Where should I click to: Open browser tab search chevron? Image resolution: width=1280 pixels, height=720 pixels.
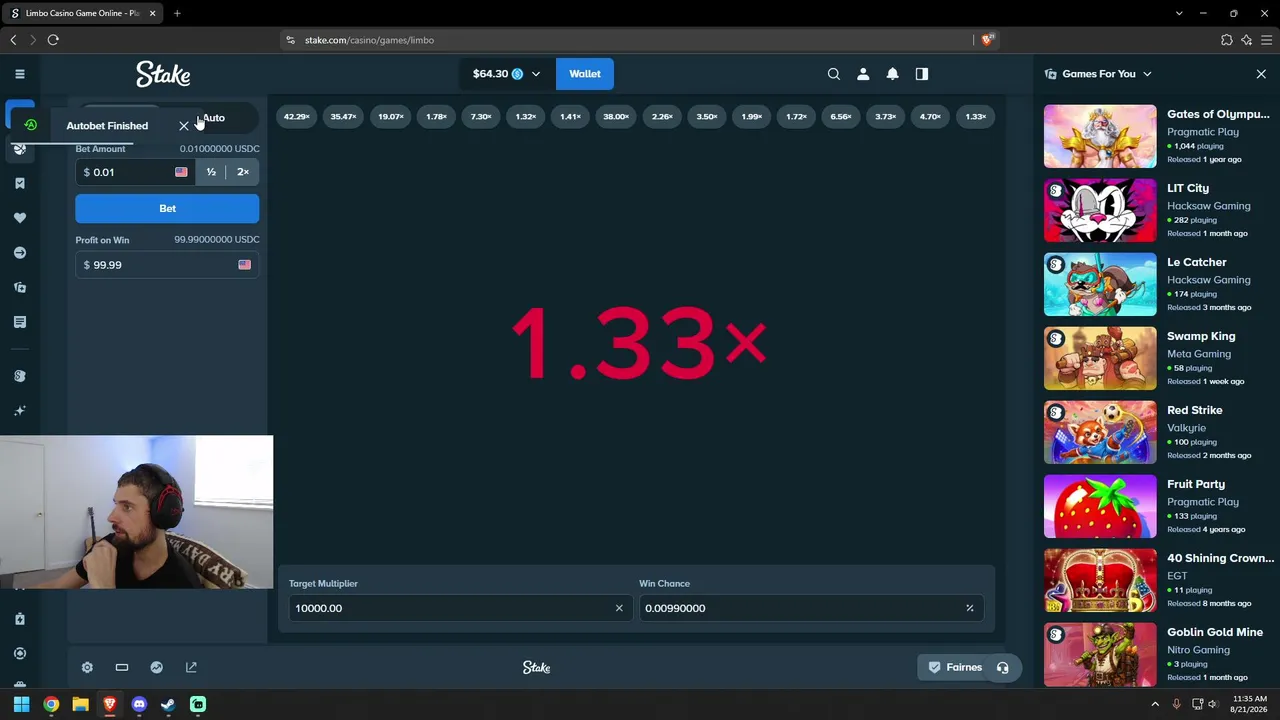click(1180, 13)
